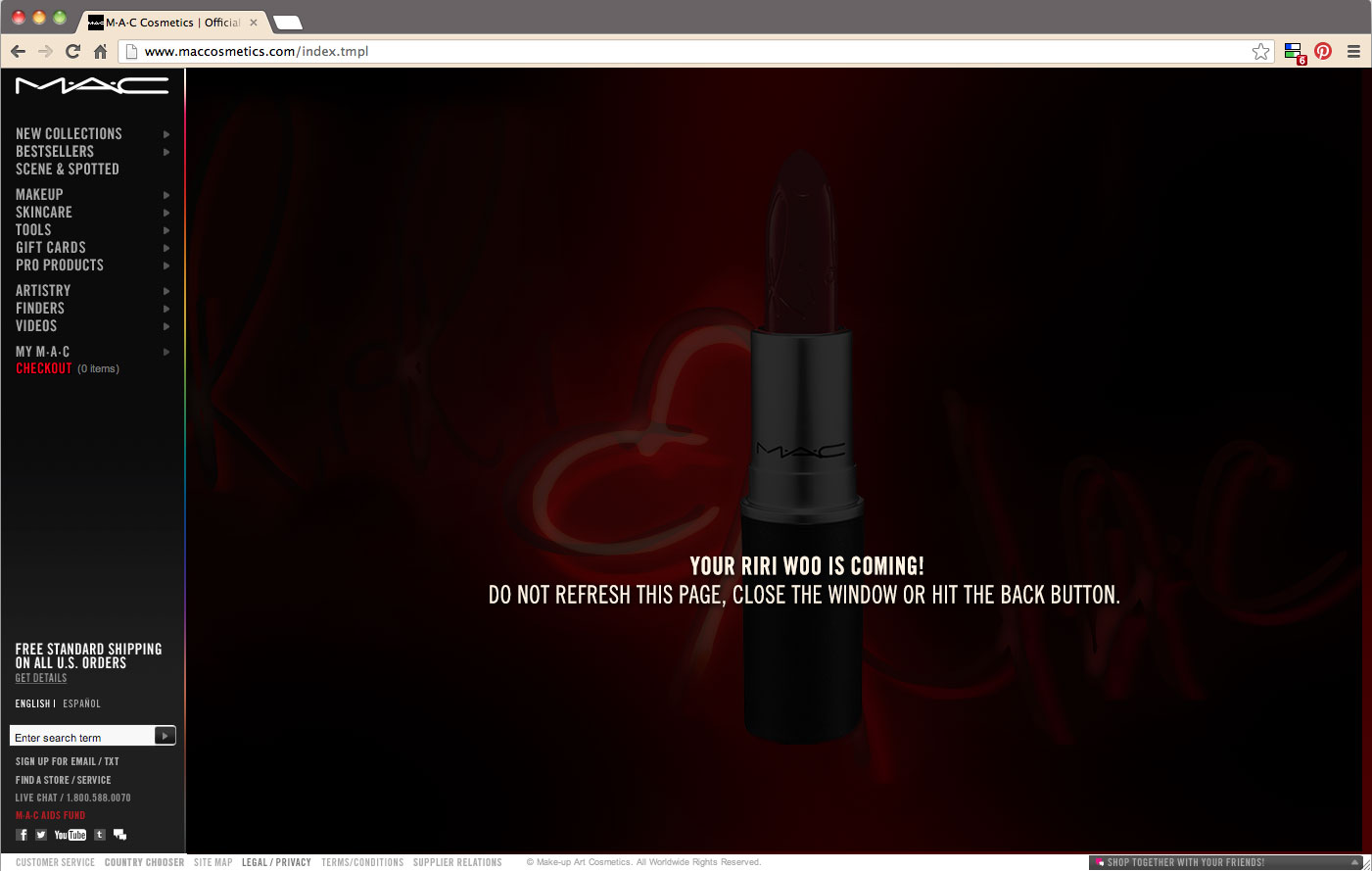Click the M·A·C logo in the sidebar
Screen dimensions: 1372x871
[92, 86]
